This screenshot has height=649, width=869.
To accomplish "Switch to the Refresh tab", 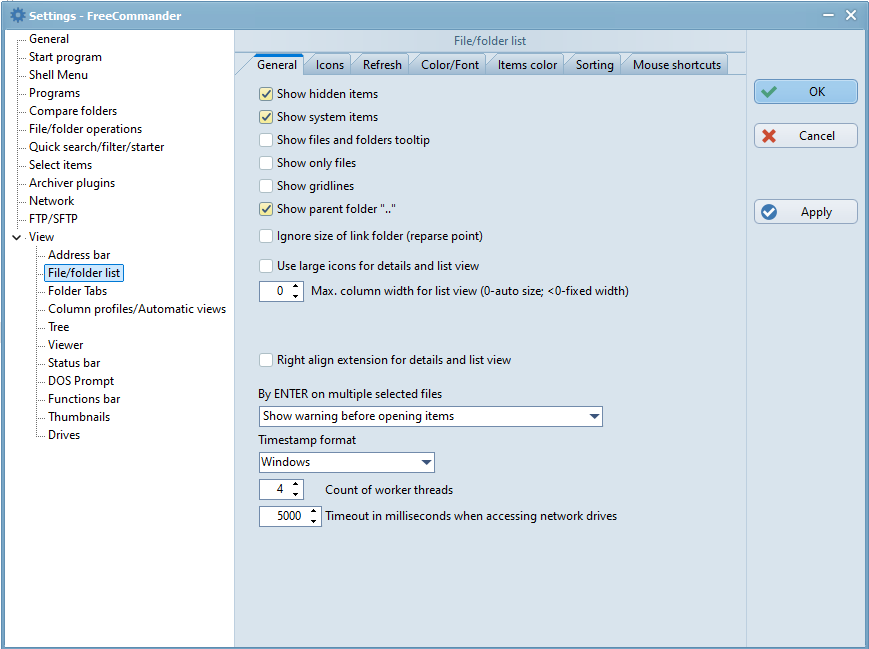I will click(382, 65).
